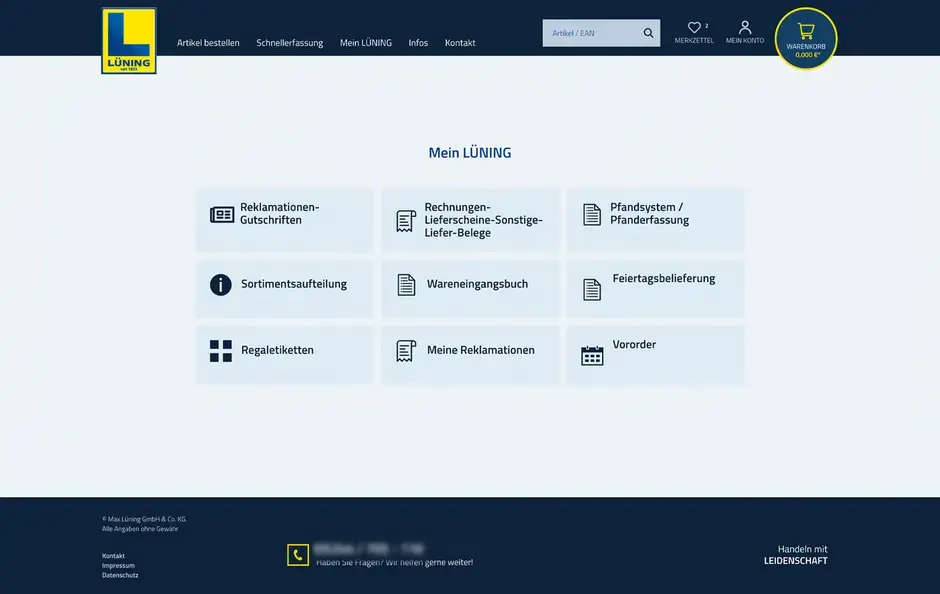Click the Sortimentsaufteilung info icon
The image size is (940, 594).
click(221, 285)
